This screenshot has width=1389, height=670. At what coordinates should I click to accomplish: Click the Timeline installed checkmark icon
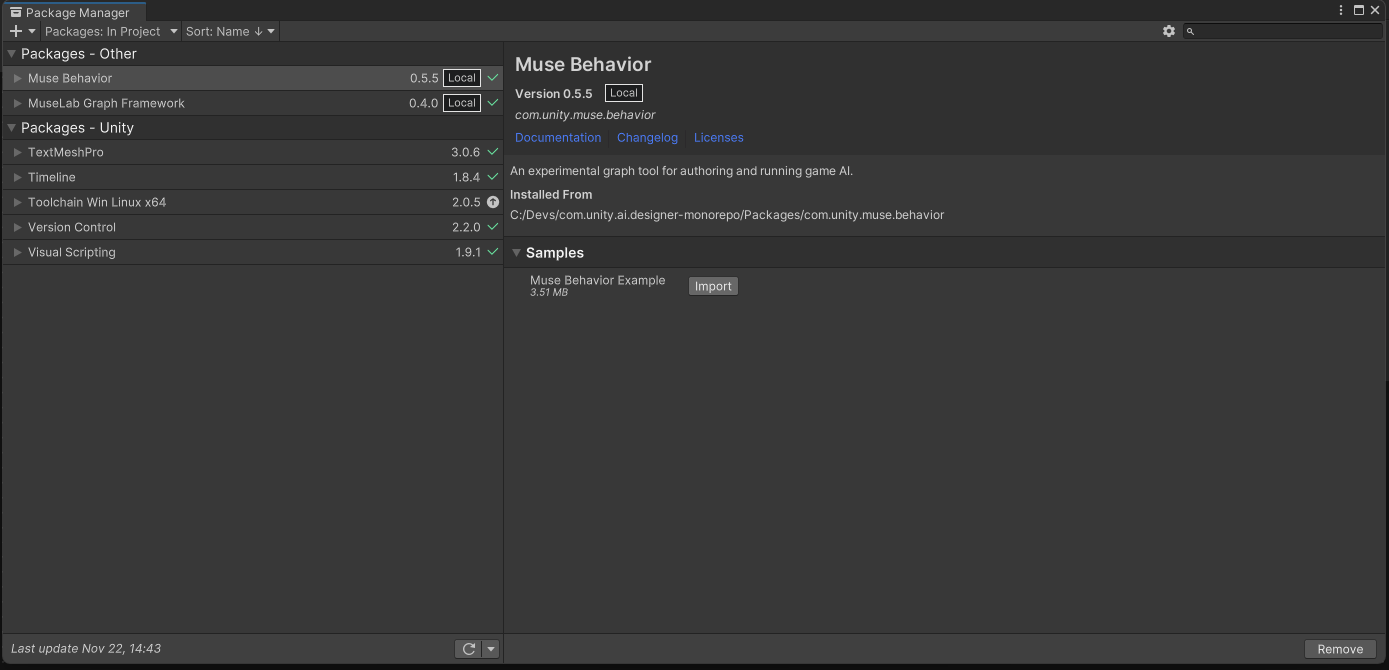click(x=492, y=177)
